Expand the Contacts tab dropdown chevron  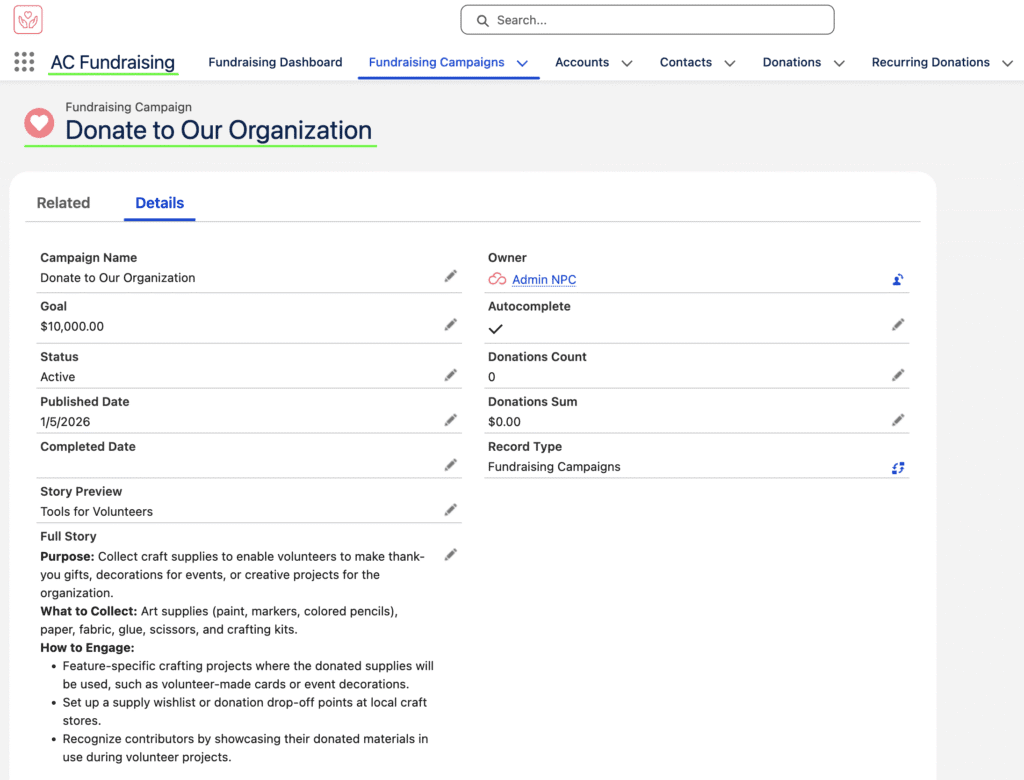pyautogui.click(x=730, y=63)
